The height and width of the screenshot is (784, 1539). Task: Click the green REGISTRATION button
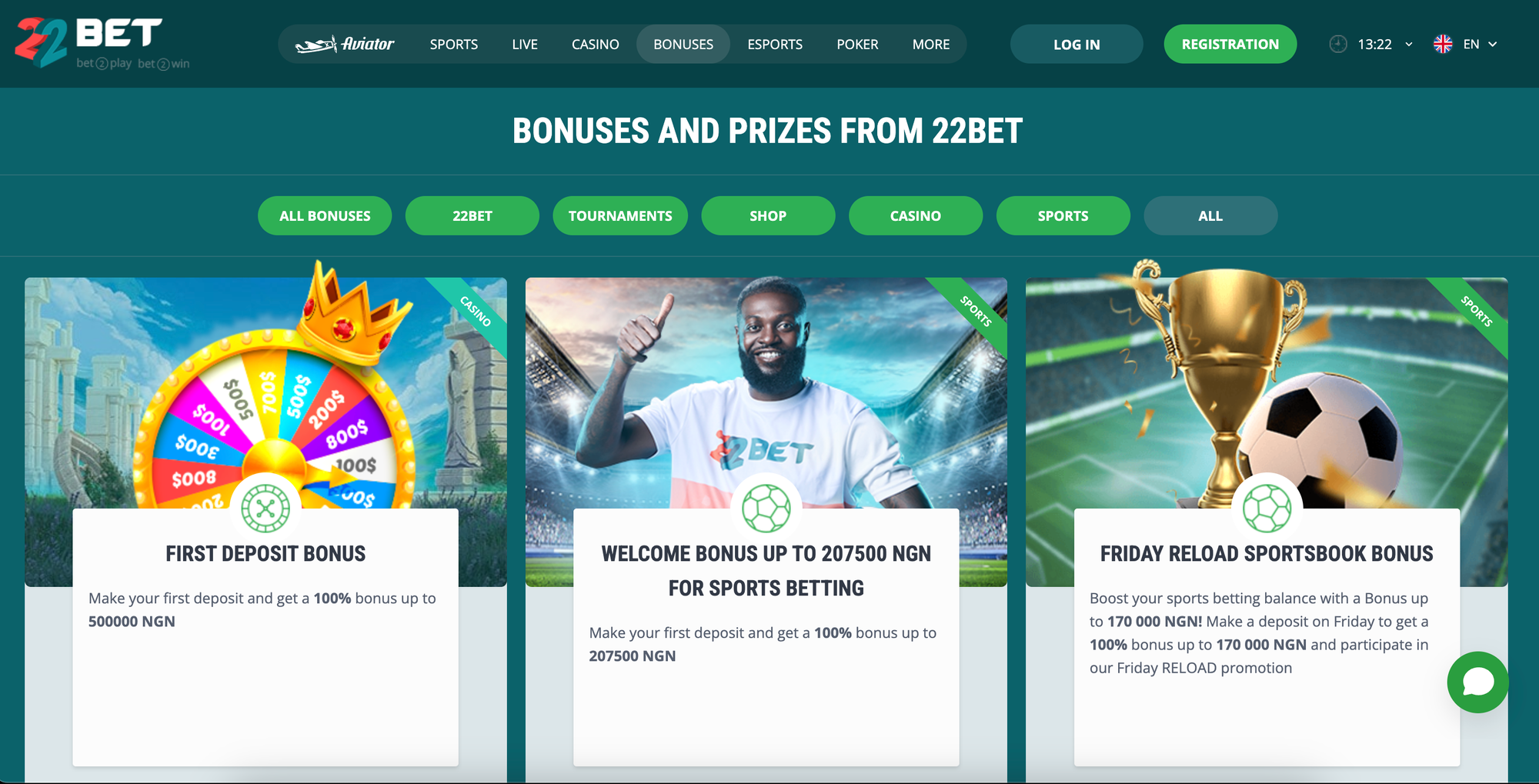(x=1230, y=44)
